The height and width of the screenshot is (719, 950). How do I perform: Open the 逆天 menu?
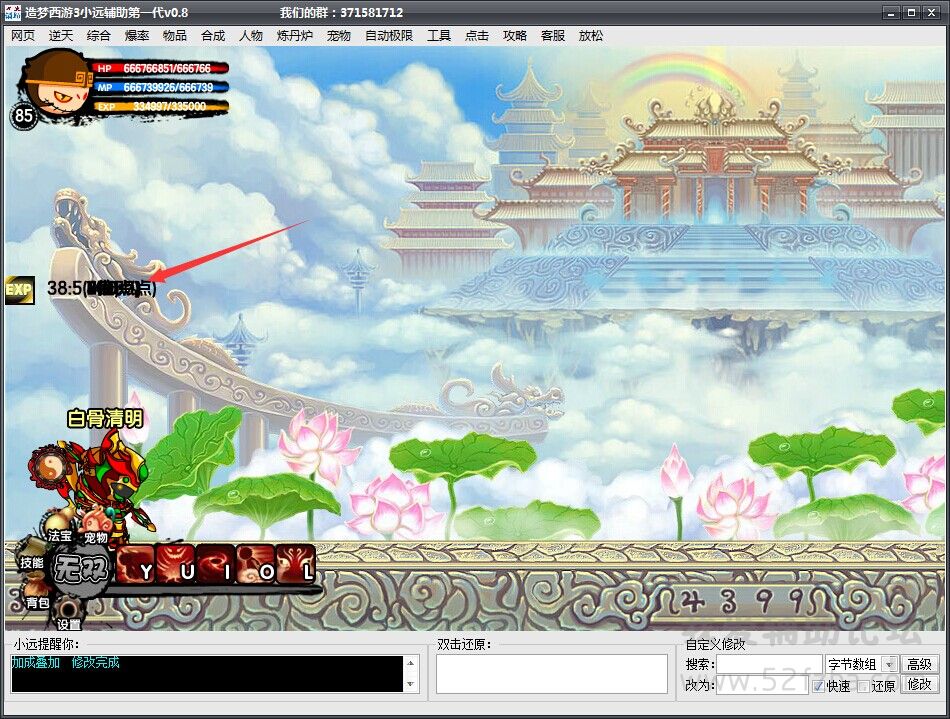[x=61, y=36]
